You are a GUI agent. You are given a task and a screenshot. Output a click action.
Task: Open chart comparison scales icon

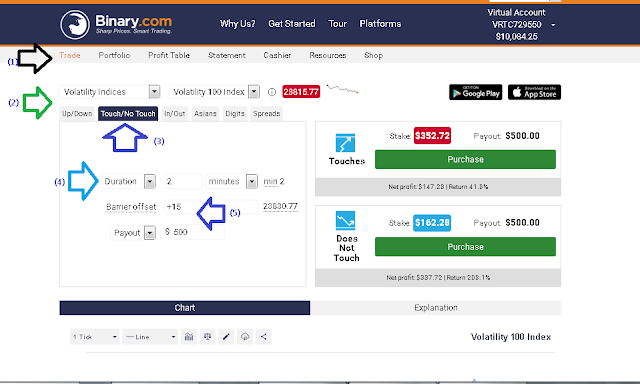(x=207, y=337)
